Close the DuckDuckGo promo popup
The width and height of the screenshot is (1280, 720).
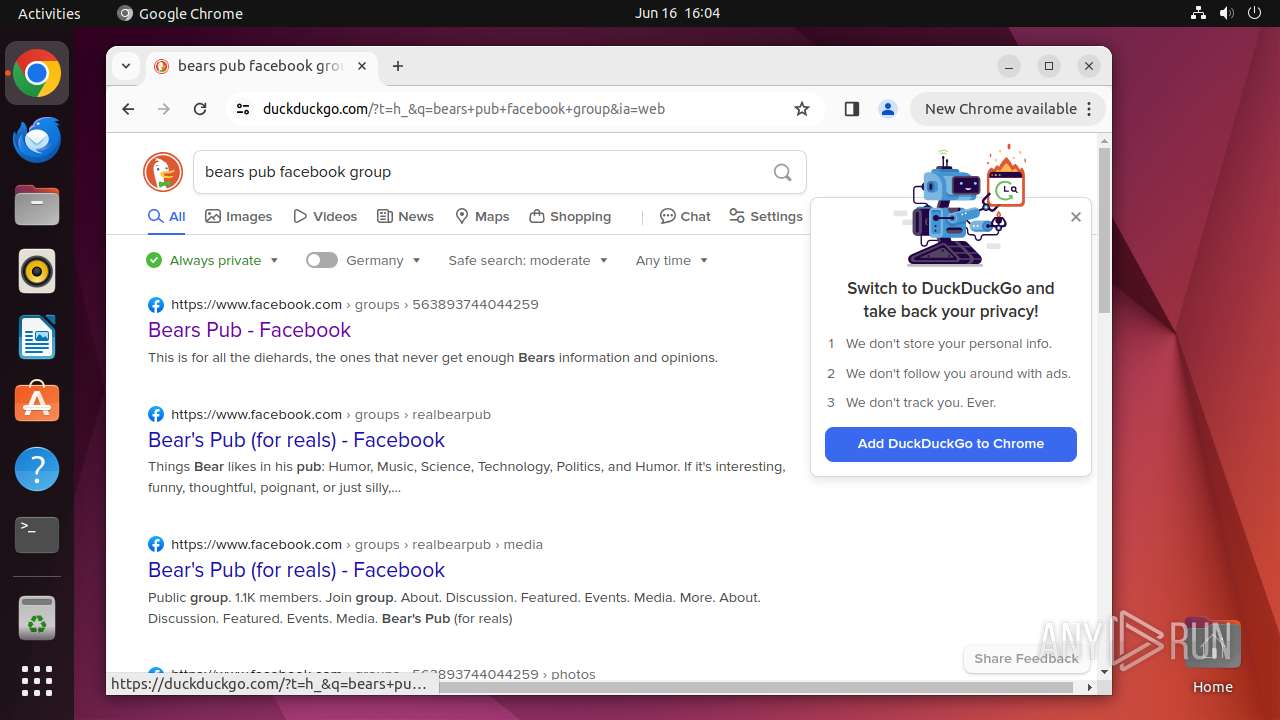pos(1076,216)
